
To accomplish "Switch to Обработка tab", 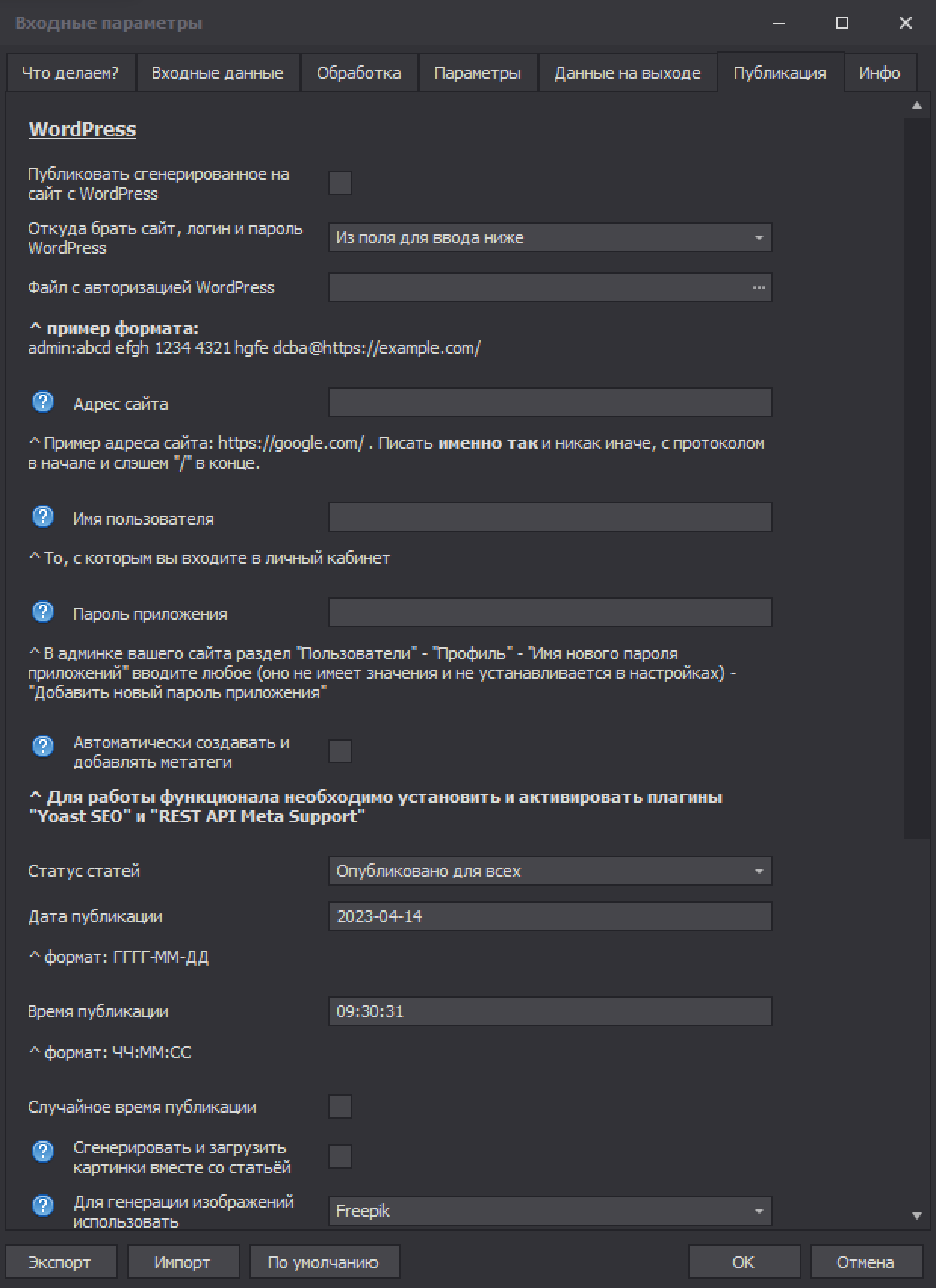I will tap(358, 73).
